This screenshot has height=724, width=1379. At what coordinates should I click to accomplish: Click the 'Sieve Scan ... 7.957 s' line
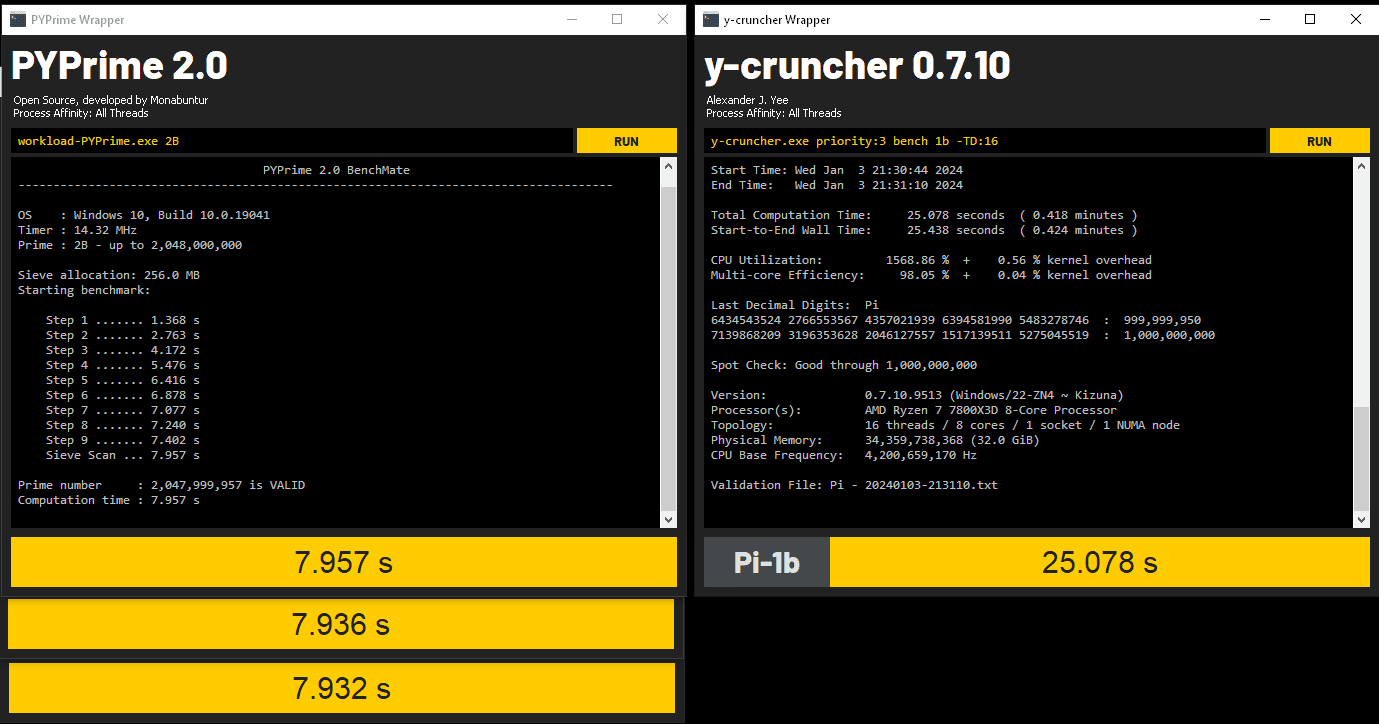click(x=123, y=455)
